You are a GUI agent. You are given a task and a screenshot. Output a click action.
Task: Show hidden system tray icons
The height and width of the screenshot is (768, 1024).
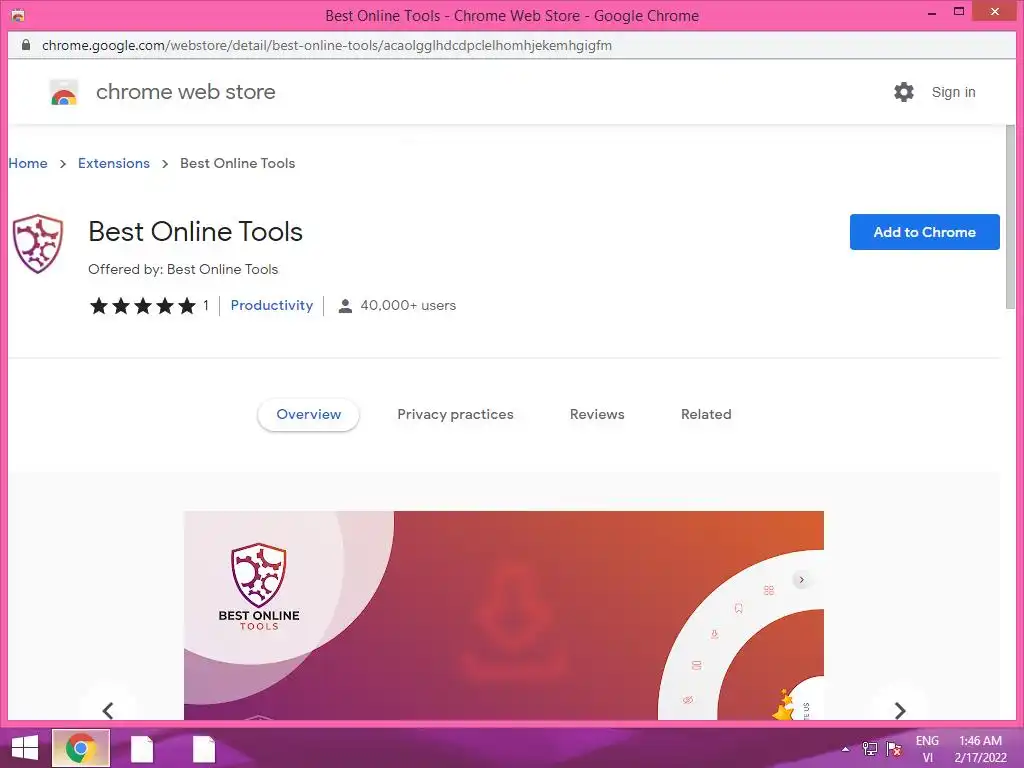[x=845, y=749]
